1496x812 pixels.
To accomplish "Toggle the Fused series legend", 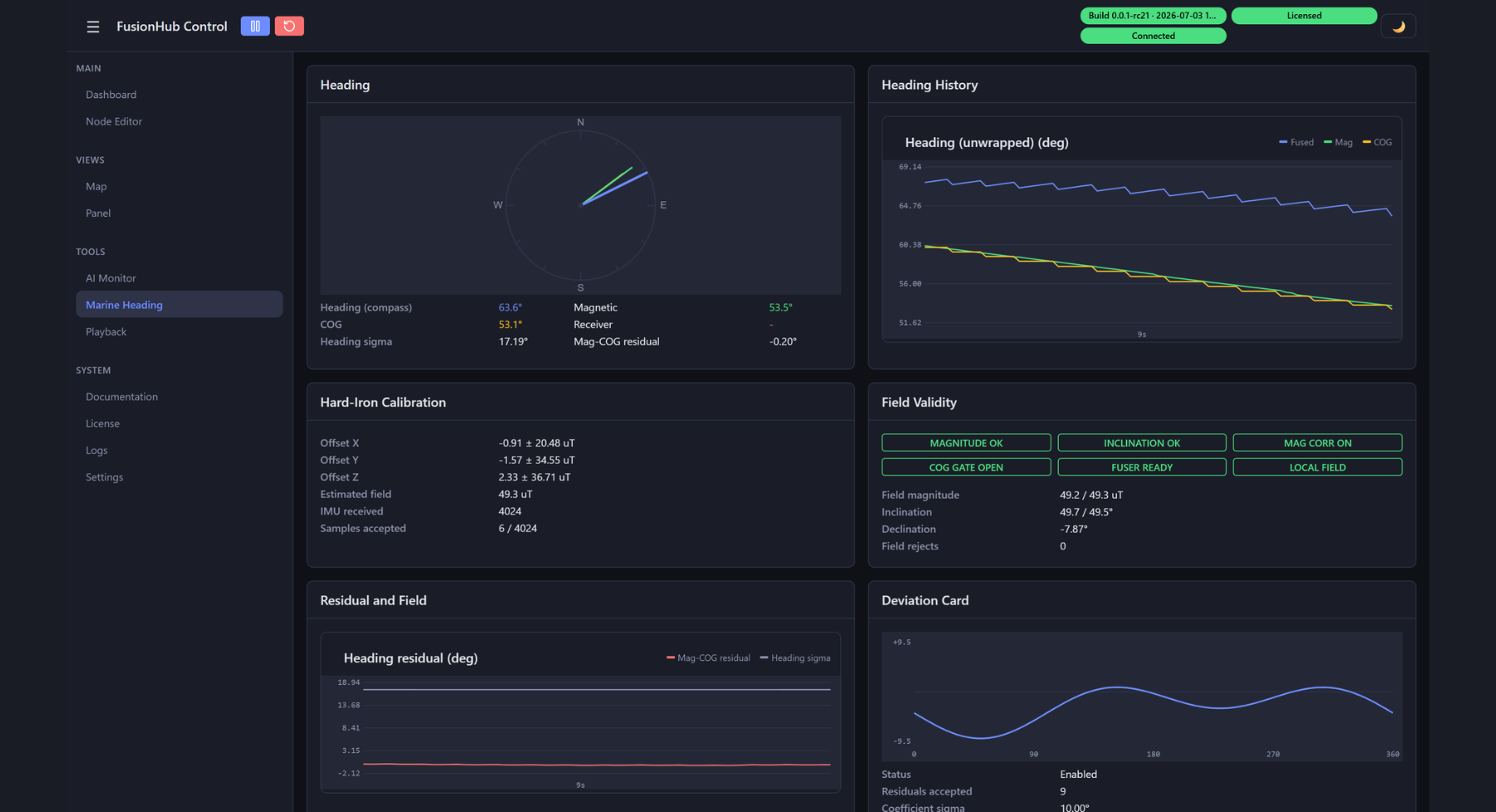I will 1297,142.
